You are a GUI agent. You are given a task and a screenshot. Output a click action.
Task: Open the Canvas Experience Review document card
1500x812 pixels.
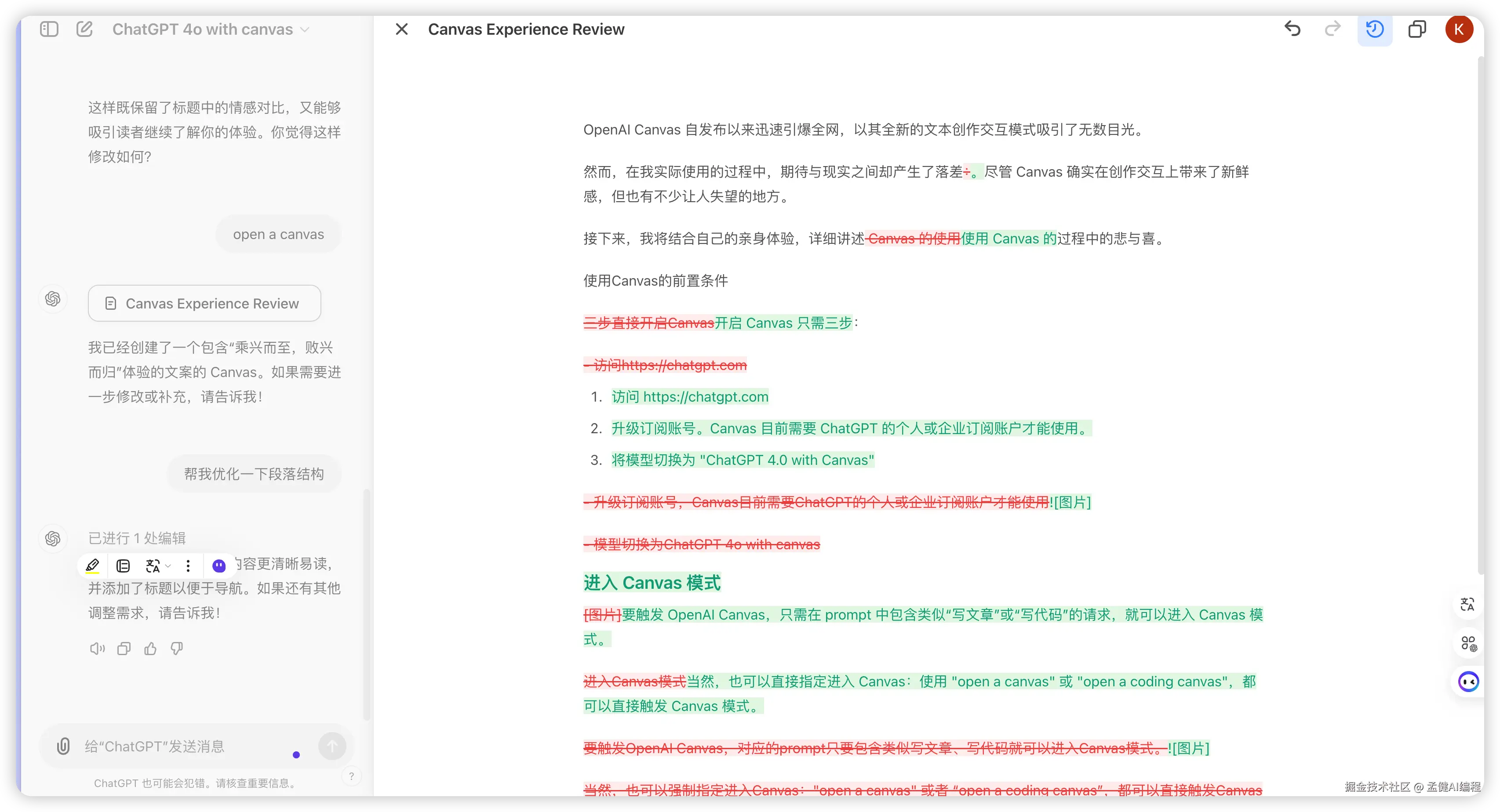[x=204, y=303]
